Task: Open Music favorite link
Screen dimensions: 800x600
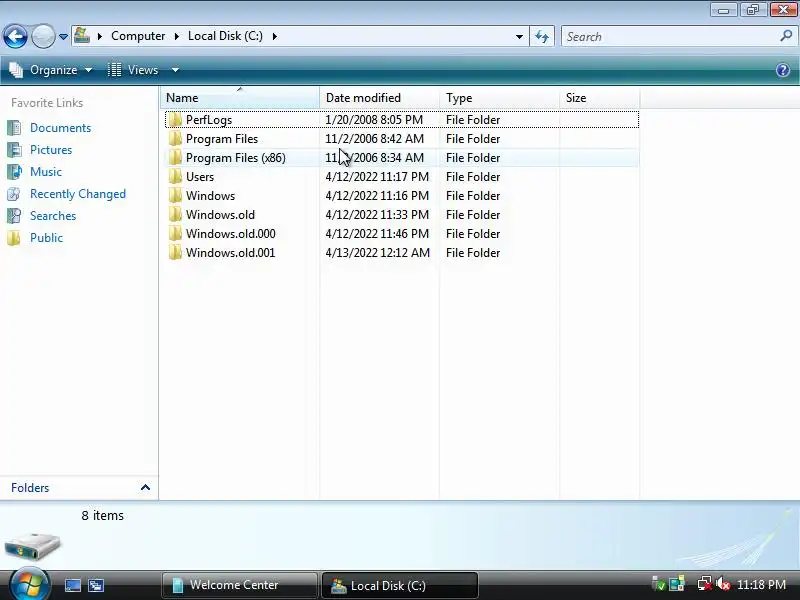Action: coord(46,172)
